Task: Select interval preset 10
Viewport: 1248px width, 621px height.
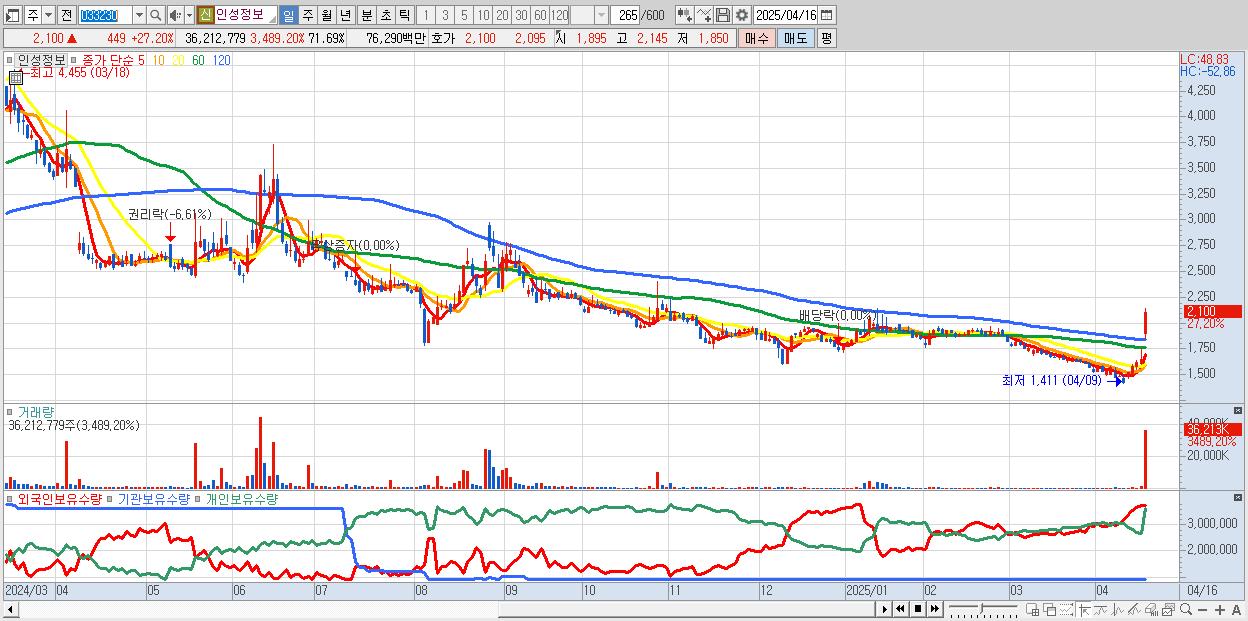Action: [483, 15]
